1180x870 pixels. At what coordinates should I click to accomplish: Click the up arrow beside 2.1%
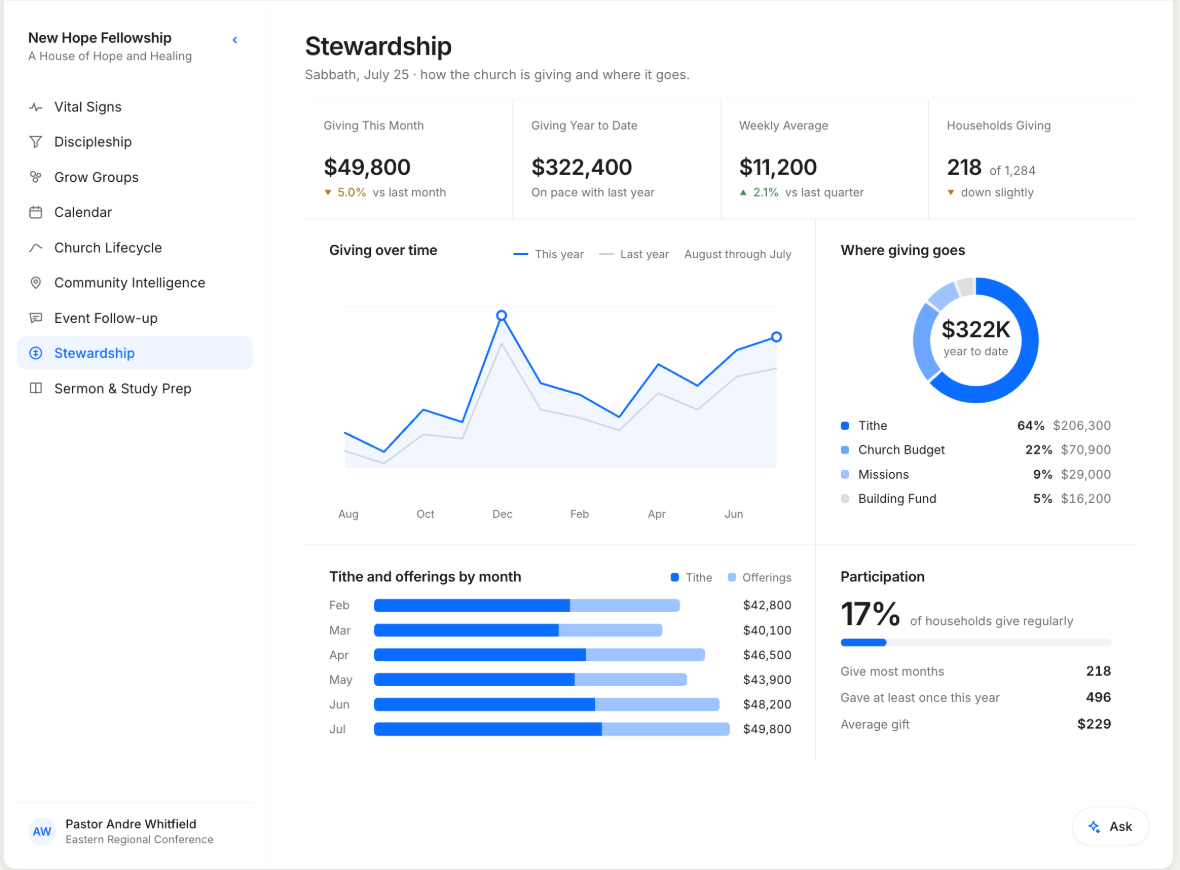tap(744, 193)
